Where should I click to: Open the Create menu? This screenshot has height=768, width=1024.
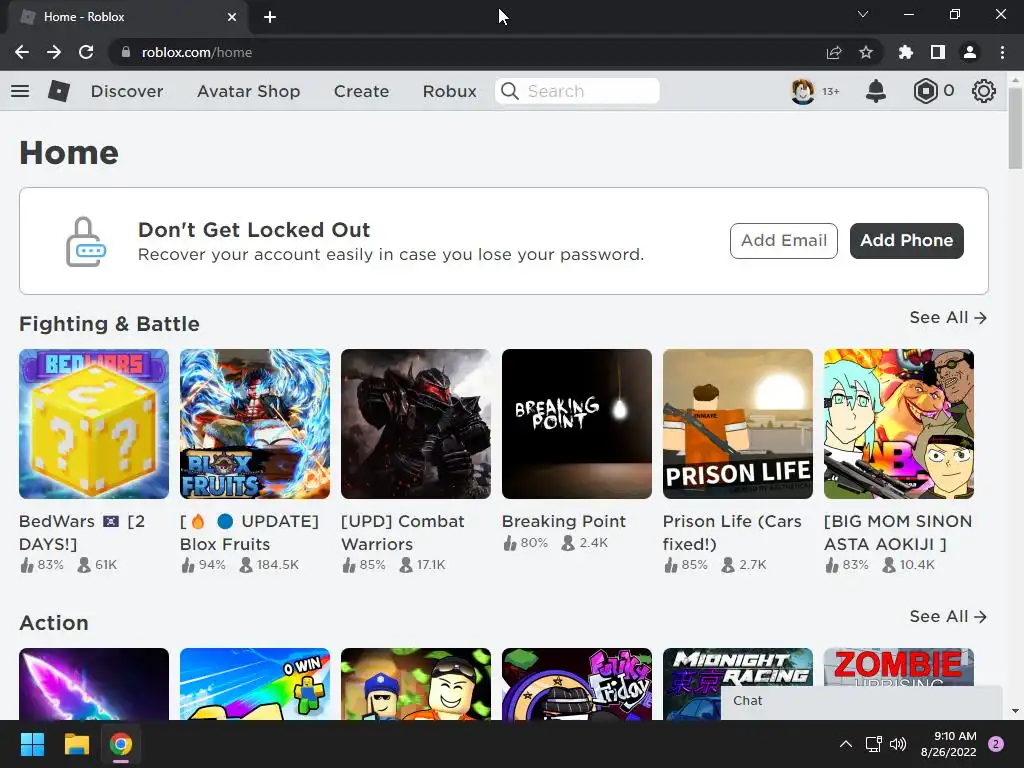pos(361,91)
